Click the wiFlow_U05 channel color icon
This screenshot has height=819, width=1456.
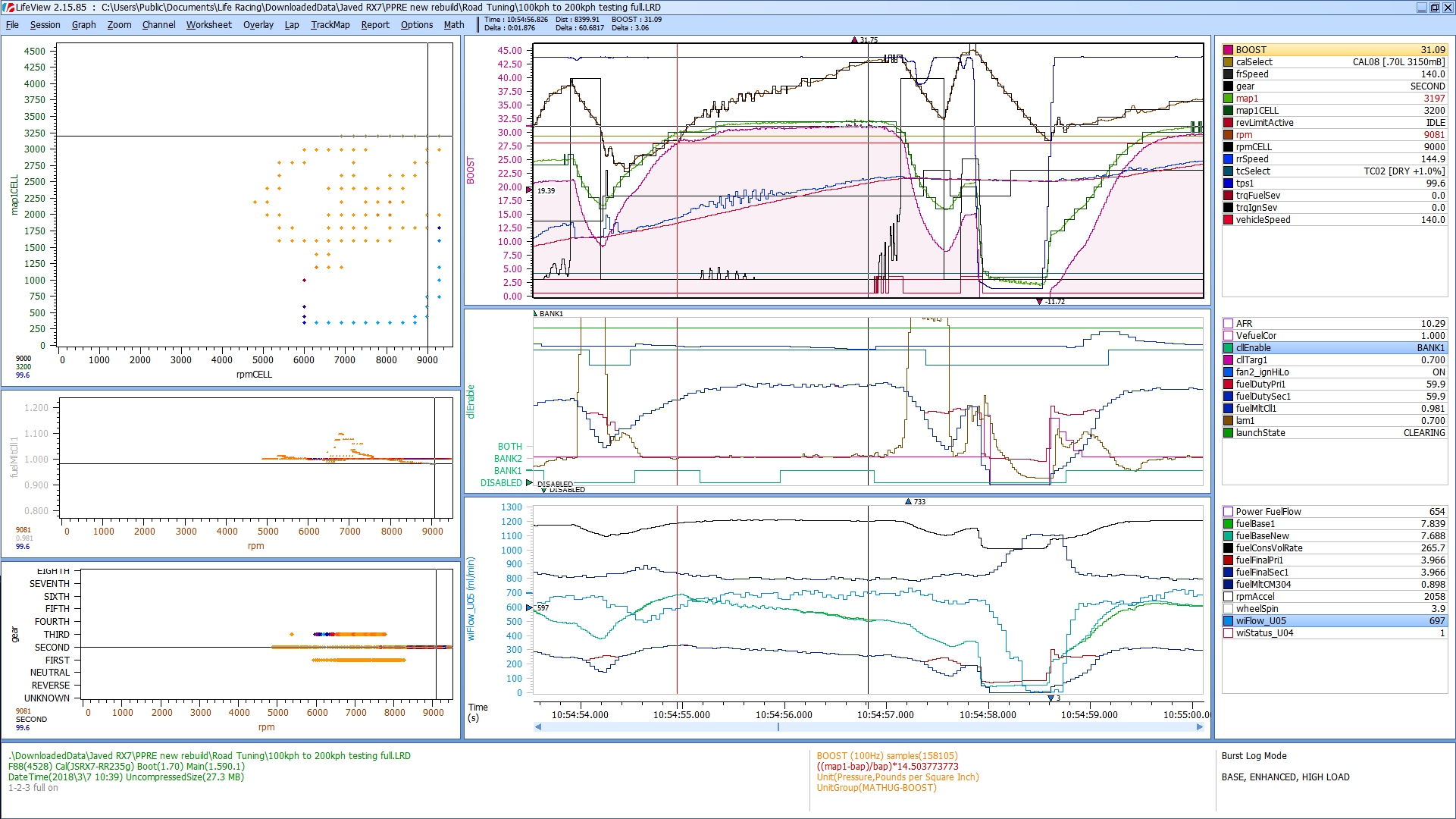1228,621
